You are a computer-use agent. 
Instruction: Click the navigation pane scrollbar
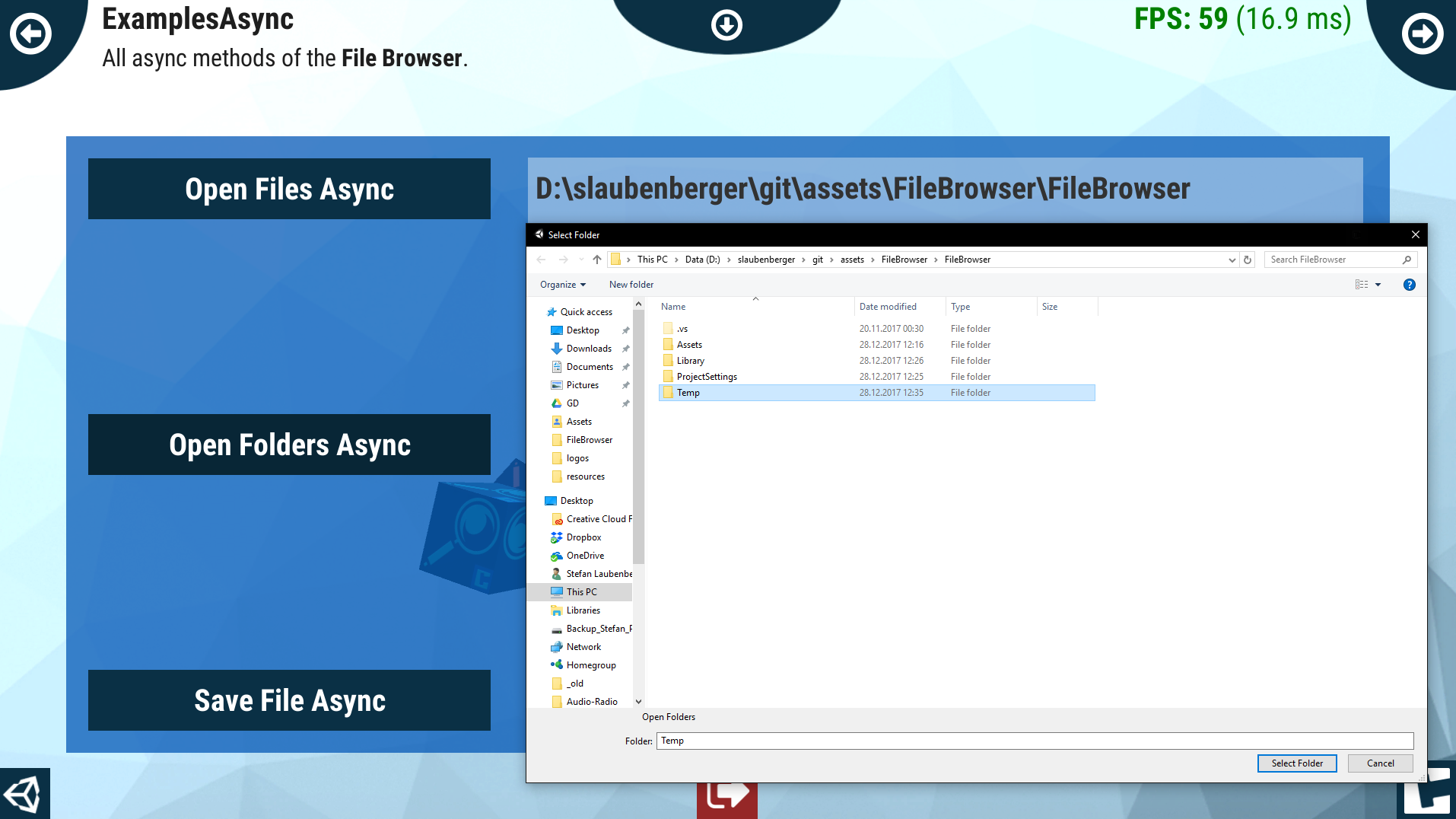(x=638, y=438)
